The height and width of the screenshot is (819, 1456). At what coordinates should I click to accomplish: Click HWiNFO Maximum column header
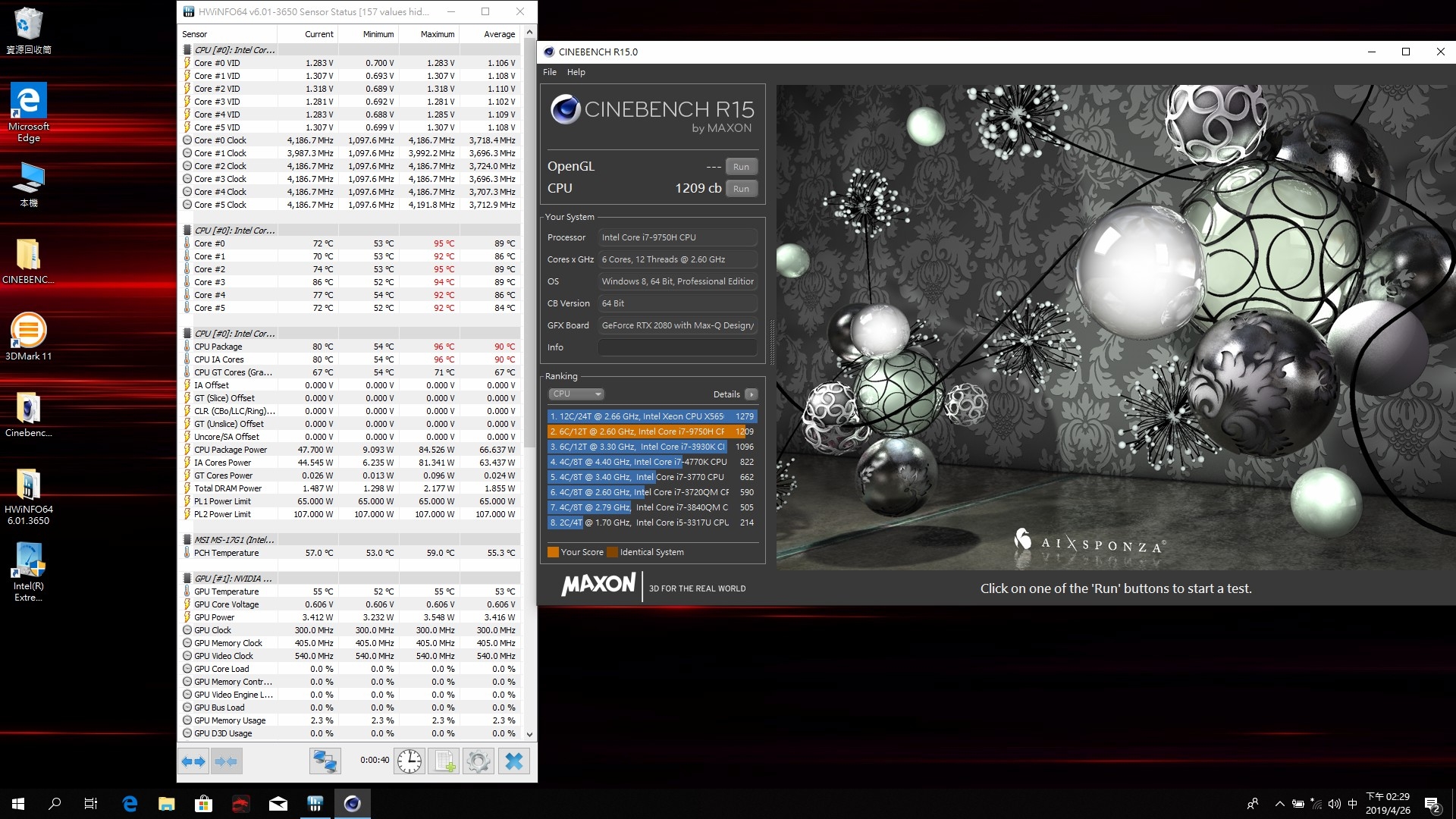click(x=428, y=34)
